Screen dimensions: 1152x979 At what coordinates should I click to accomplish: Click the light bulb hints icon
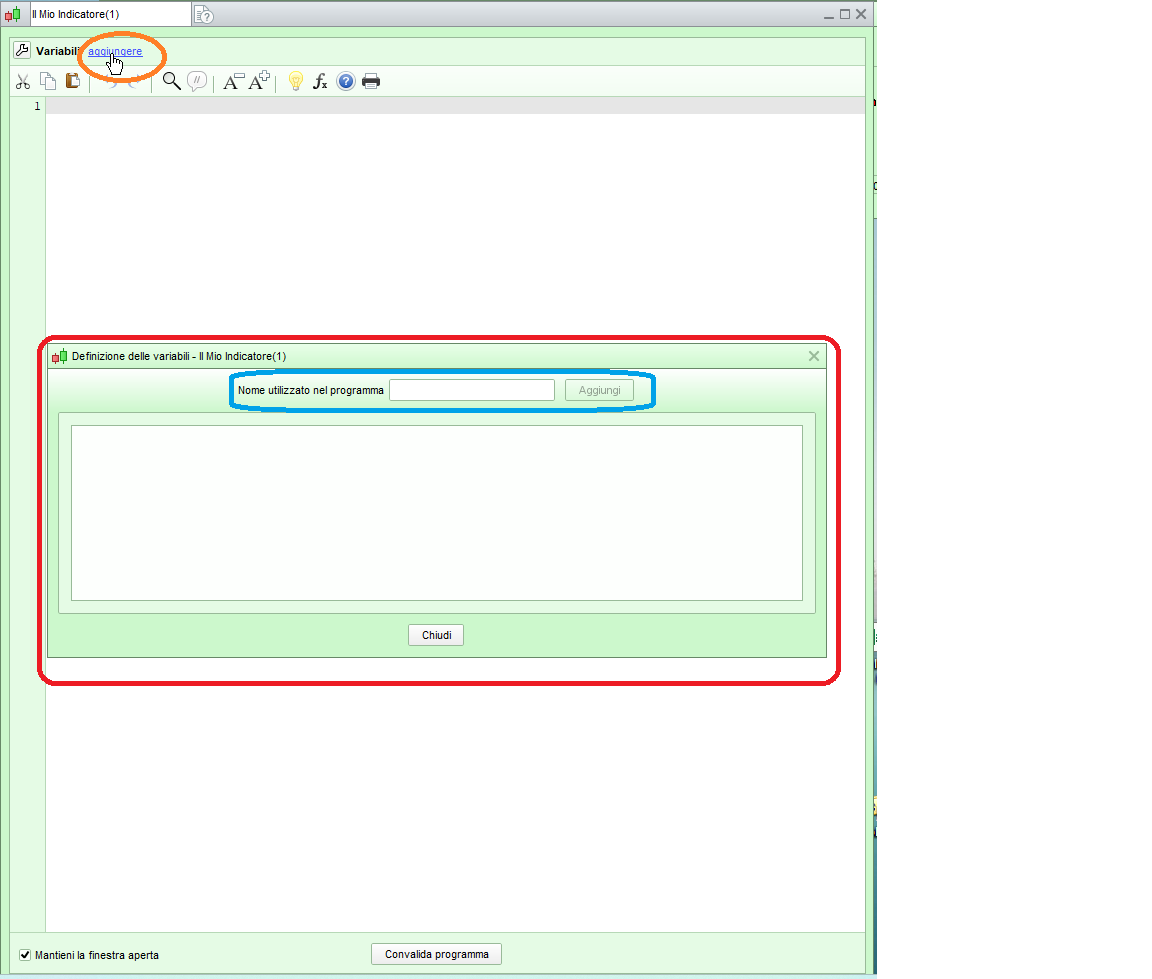pos(295,81)
